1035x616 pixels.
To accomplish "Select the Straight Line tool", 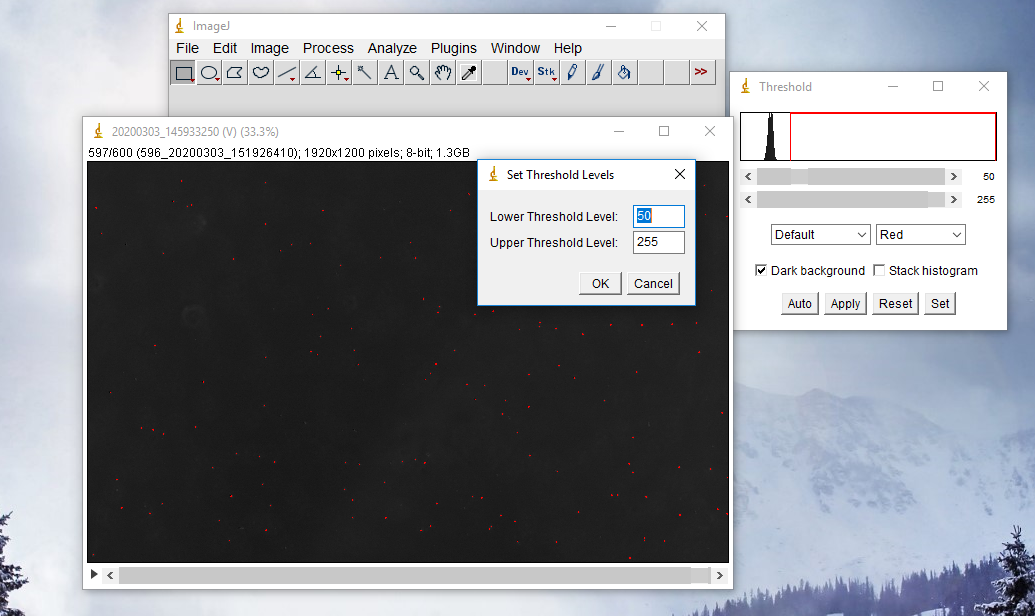I will [x=287, y=73].
